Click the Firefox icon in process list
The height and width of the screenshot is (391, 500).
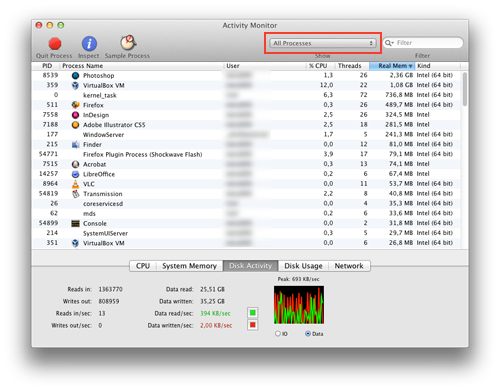coord(76,105)
